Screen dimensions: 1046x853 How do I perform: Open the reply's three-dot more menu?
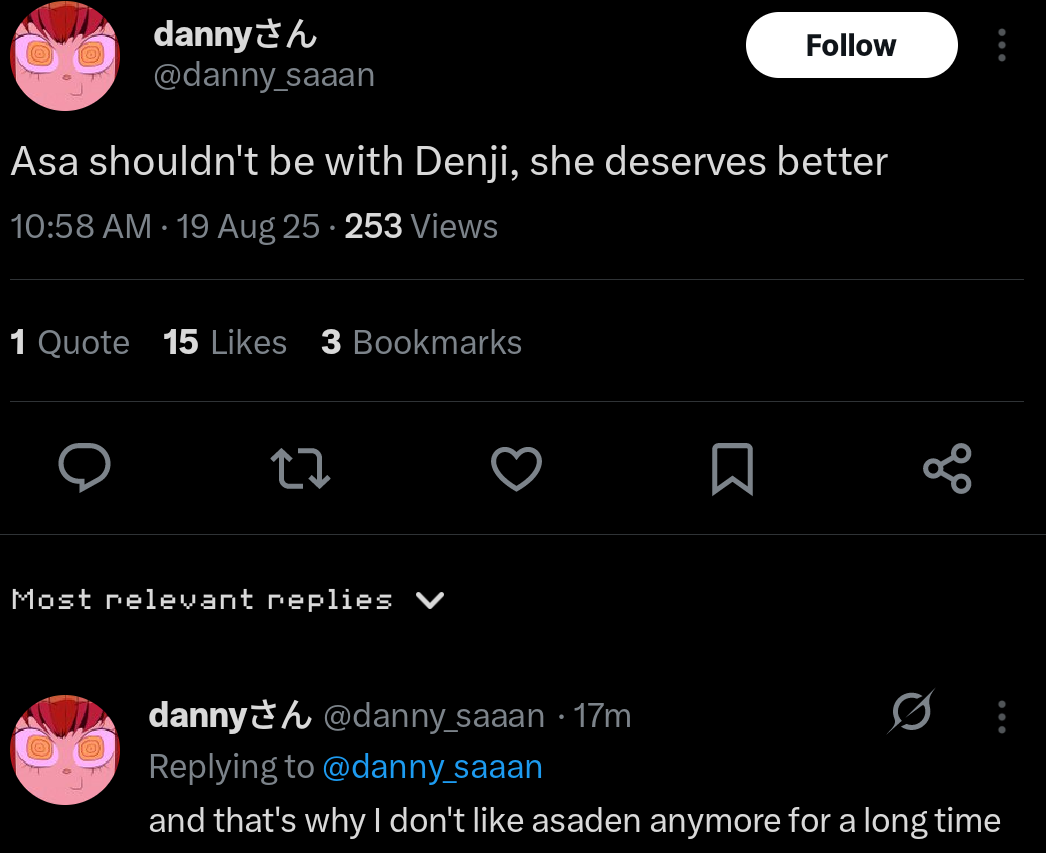click(1002, 716)
